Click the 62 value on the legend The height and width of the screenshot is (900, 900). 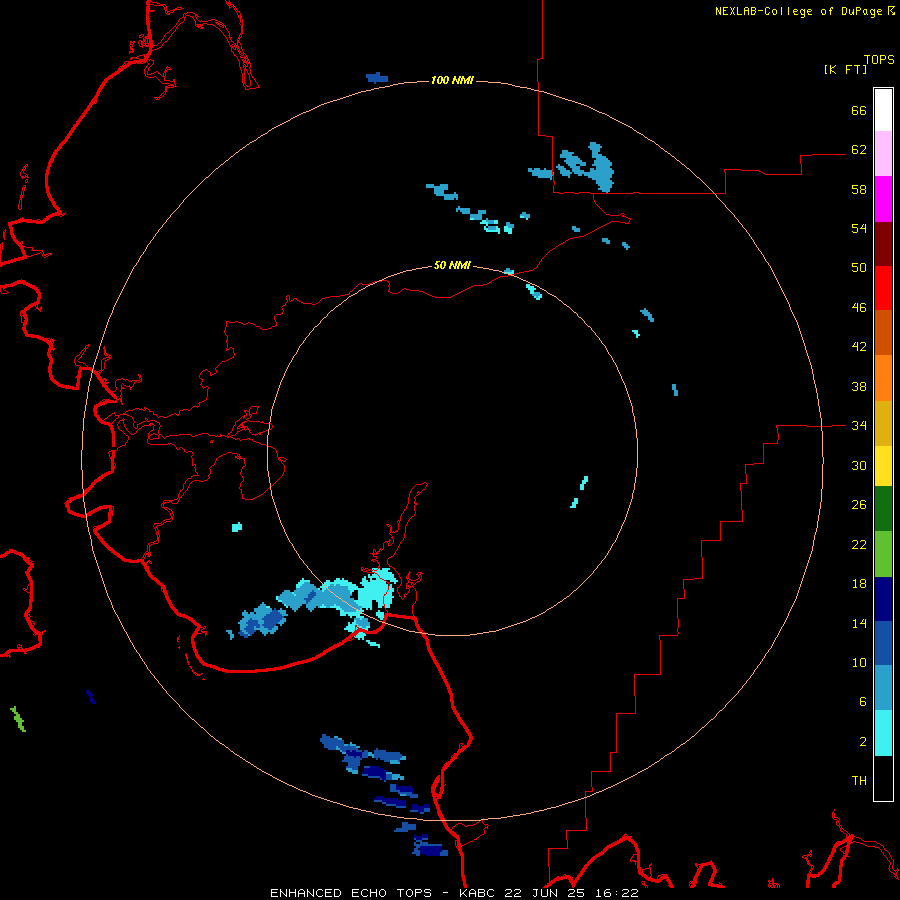coord(859,150)
